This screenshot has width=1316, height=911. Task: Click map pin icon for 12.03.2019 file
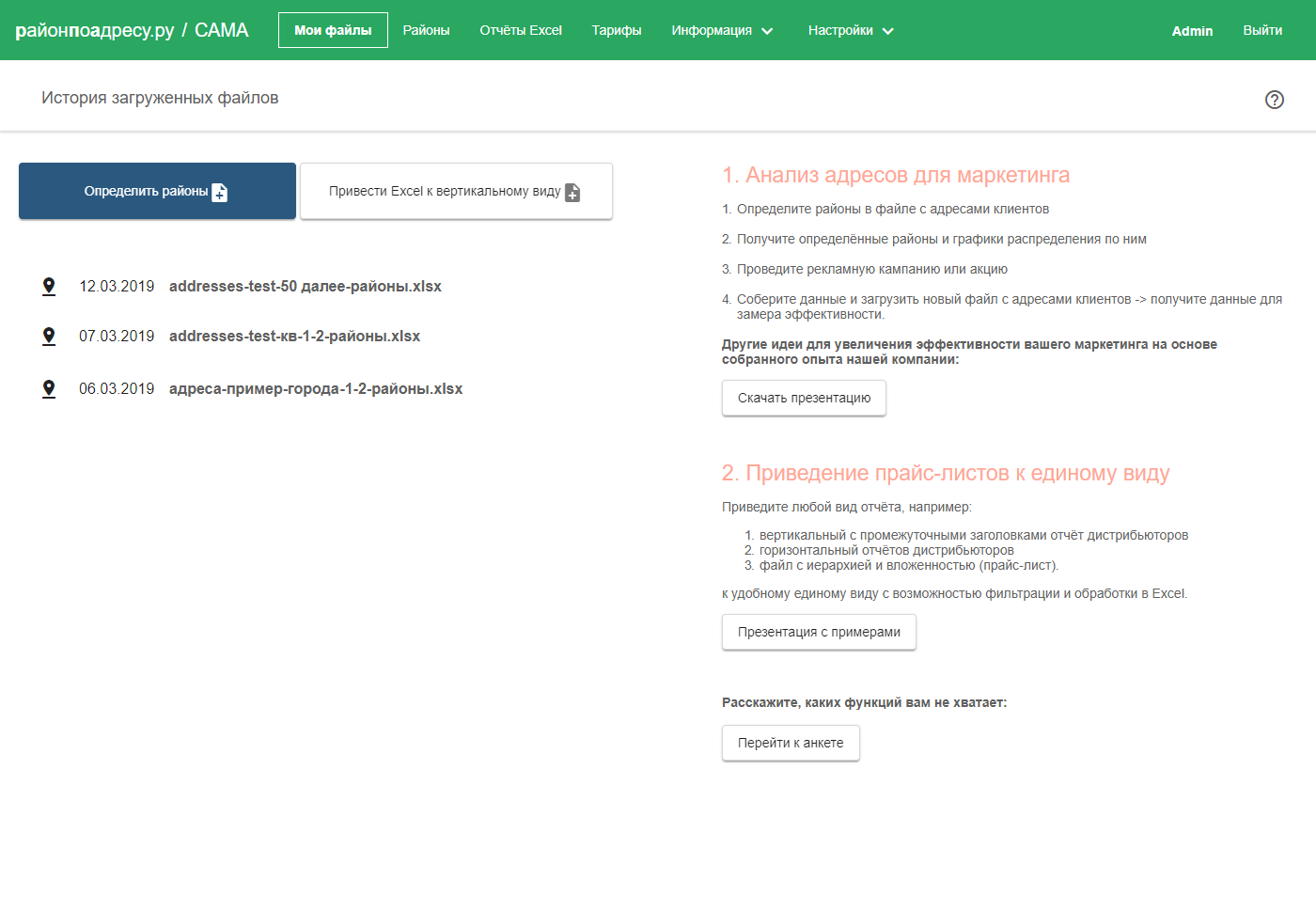[49, 287]
